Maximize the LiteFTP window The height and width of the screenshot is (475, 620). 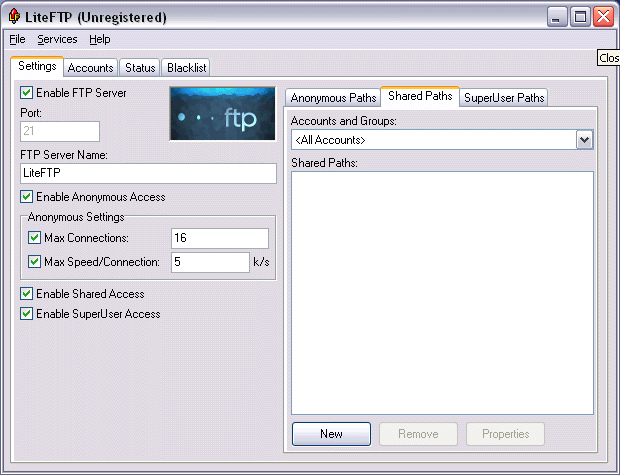tap(580, 17)
